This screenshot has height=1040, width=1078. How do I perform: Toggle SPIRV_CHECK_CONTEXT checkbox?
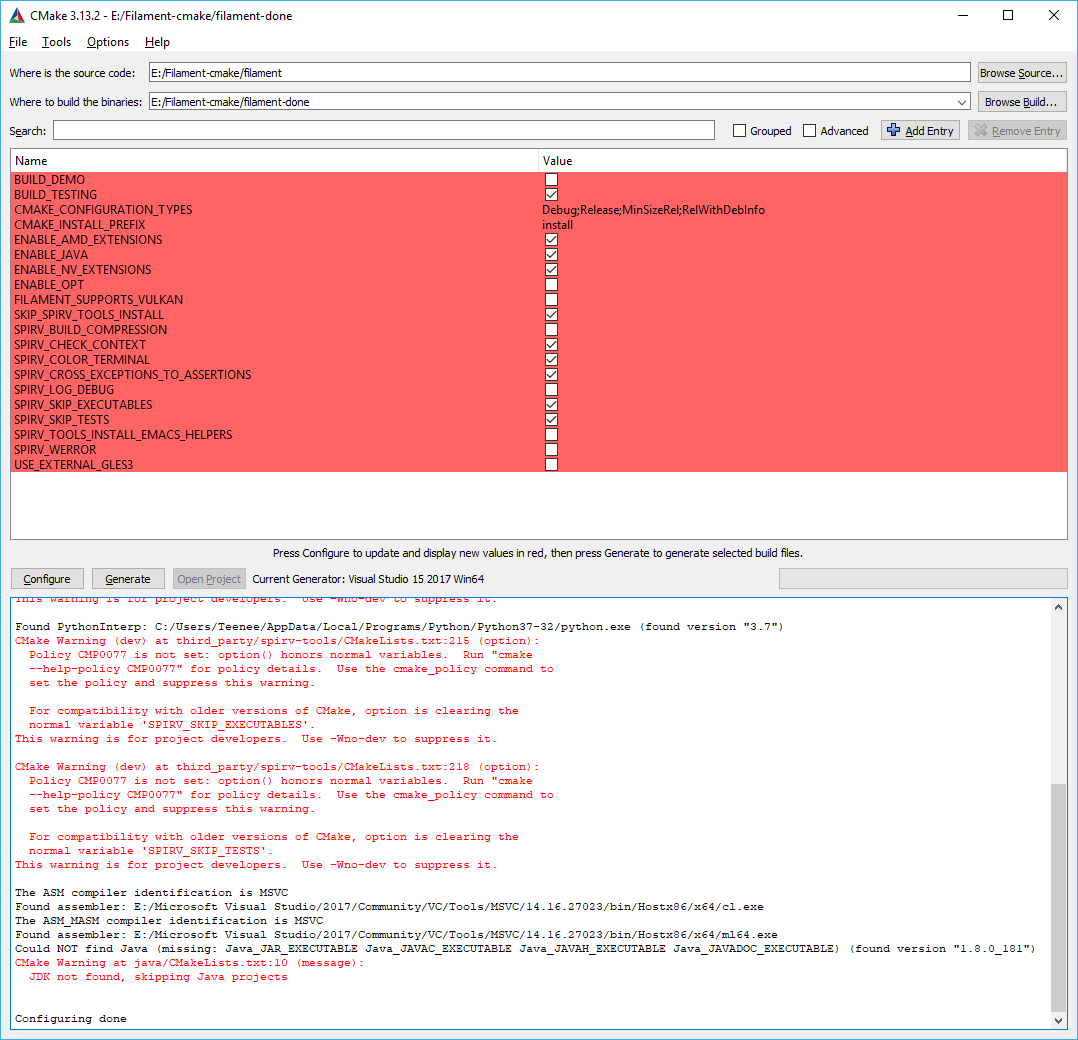point(551,344)
